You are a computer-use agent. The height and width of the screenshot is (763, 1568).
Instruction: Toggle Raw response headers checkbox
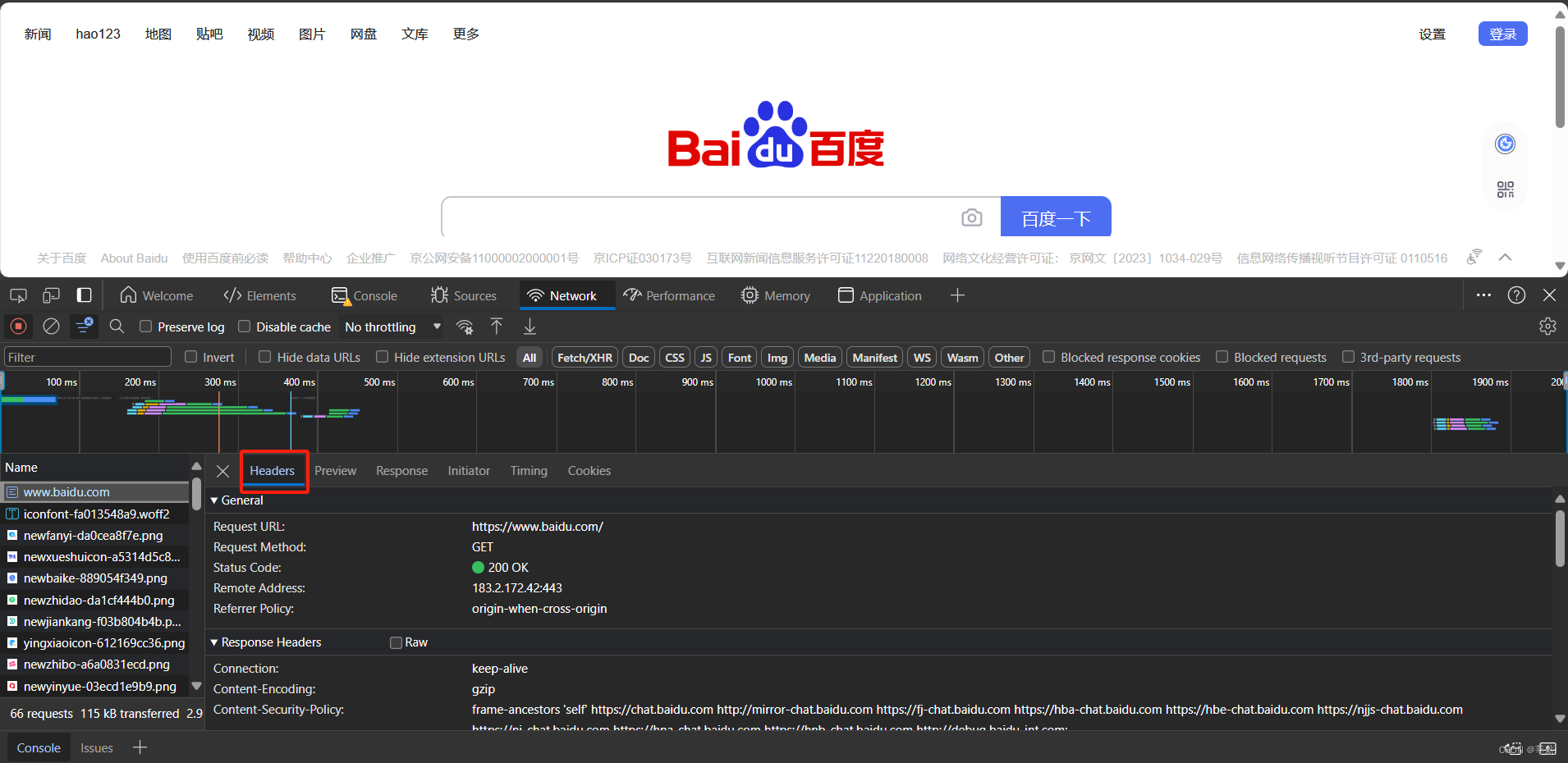point(396,642)
